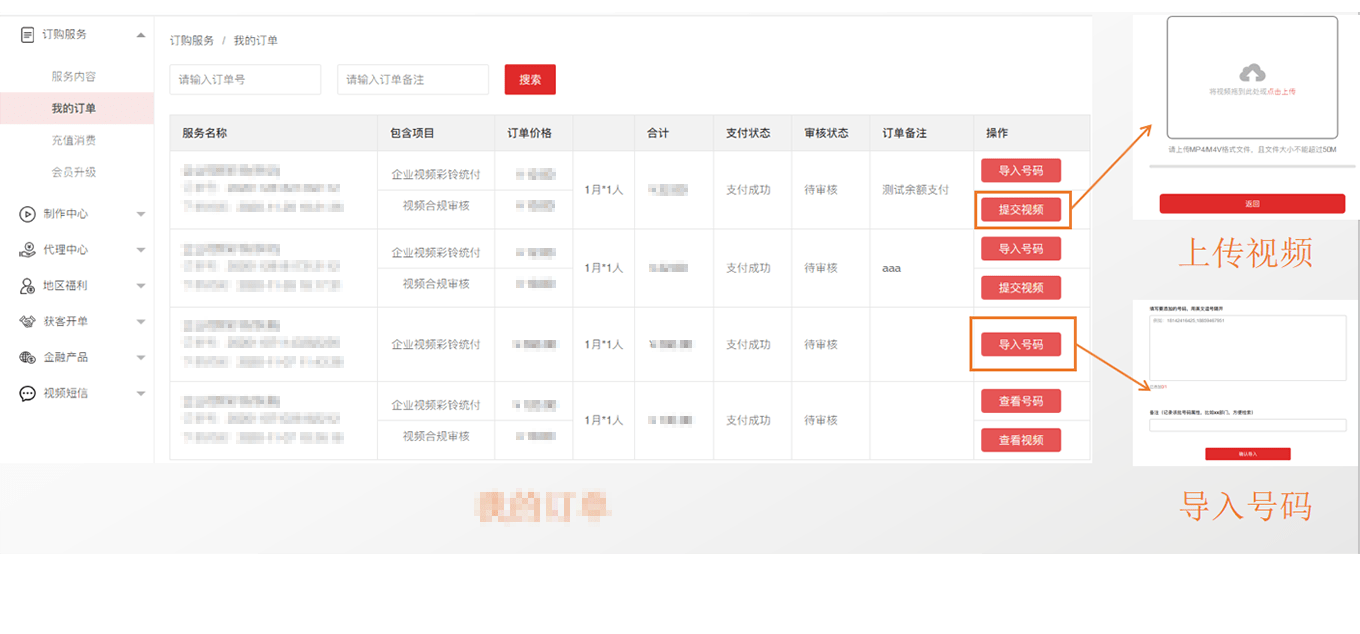The width and height of the screenshot is (1360, 634).
Task: Expand the 视频短信 menu
Action: (140, 393)
